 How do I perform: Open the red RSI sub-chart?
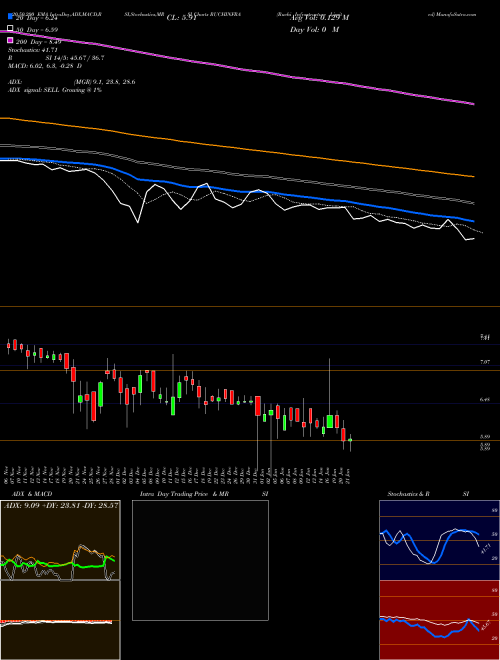[x=439, y=620]
